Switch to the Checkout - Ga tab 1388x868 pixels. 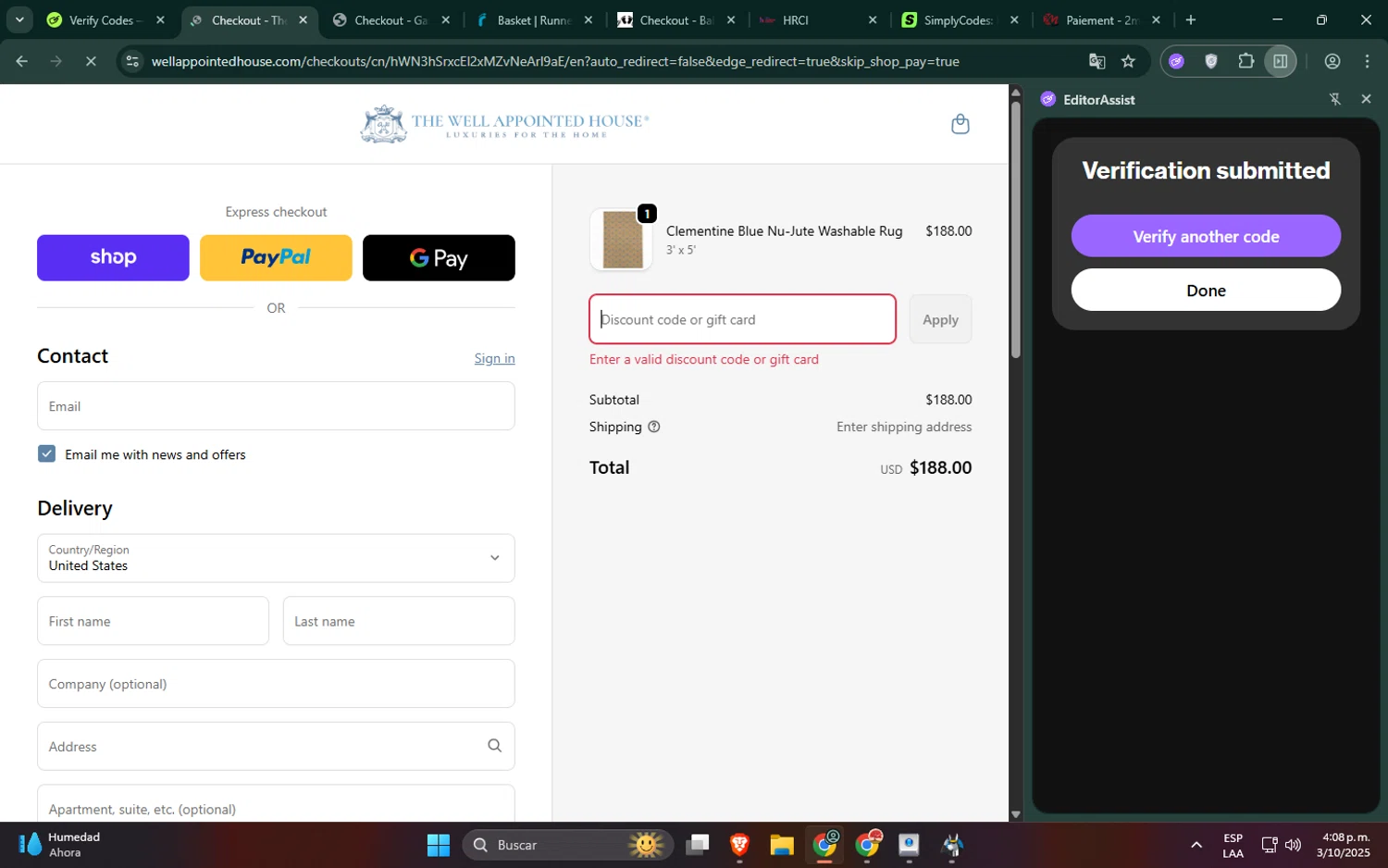click(x=391, y=19)
